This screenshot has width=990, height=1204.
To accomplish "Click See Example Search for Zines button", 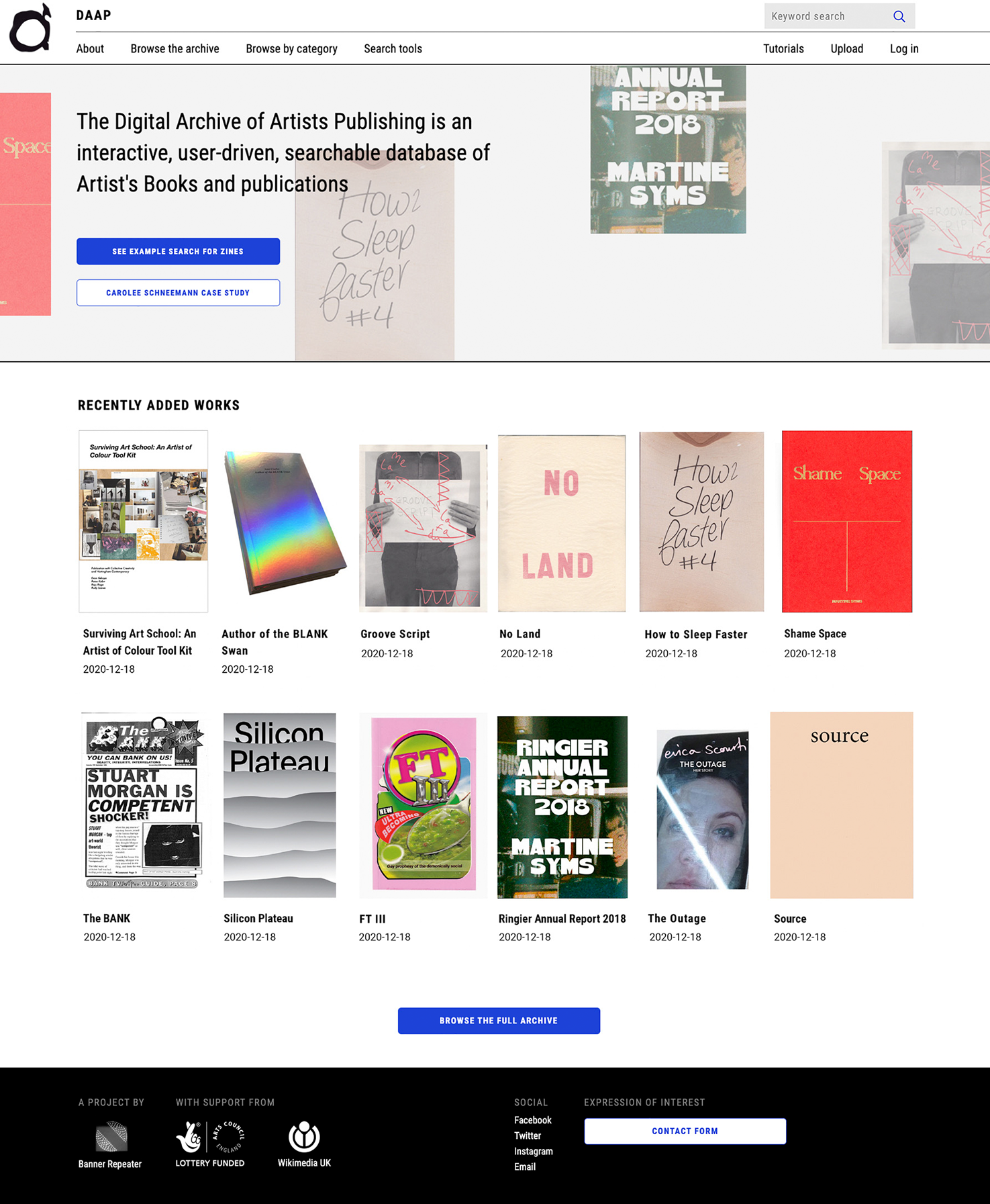I will click(x=178, y=251).
